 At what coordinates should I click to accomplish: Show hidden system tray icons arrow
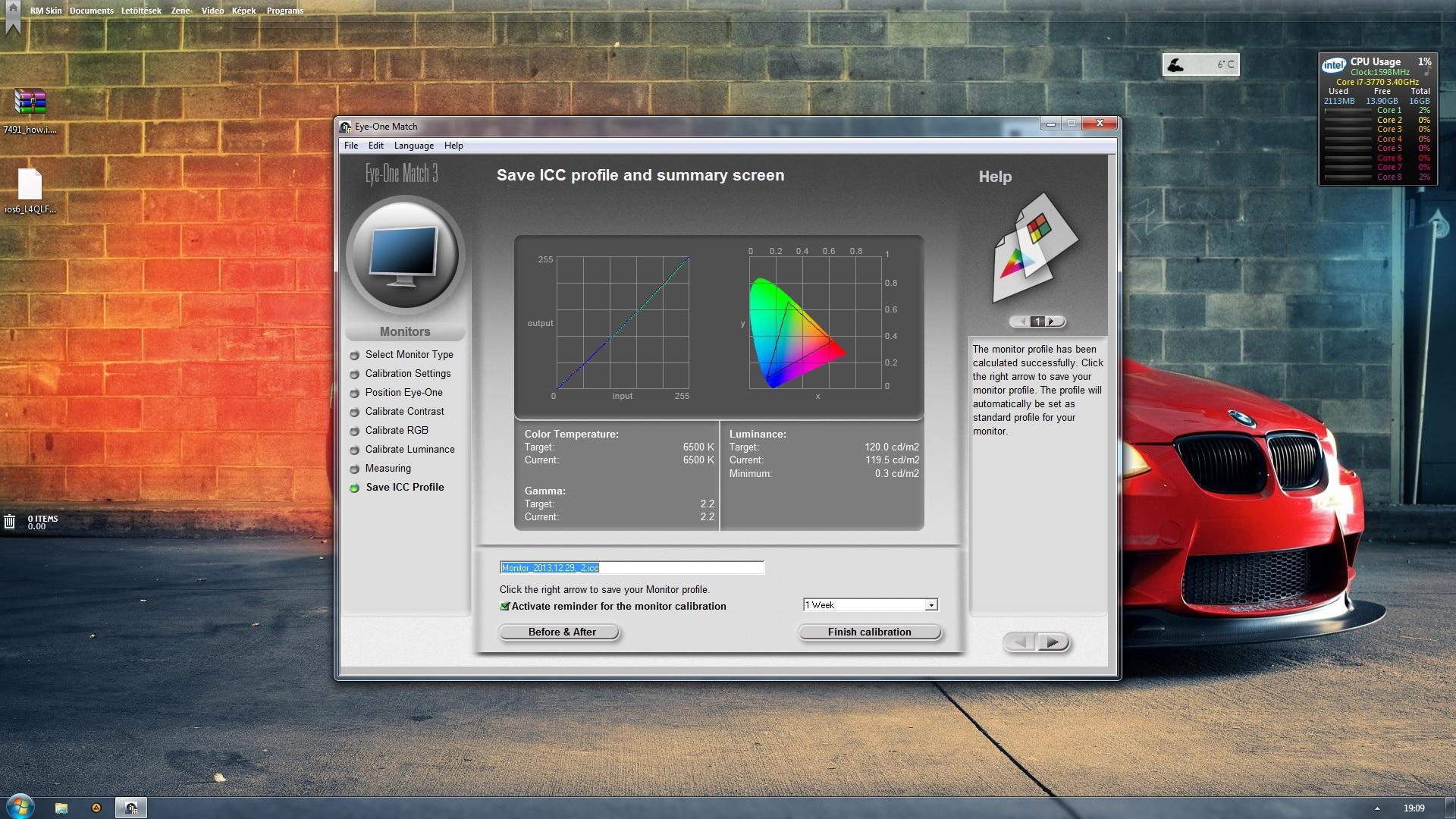[1377, 808]
